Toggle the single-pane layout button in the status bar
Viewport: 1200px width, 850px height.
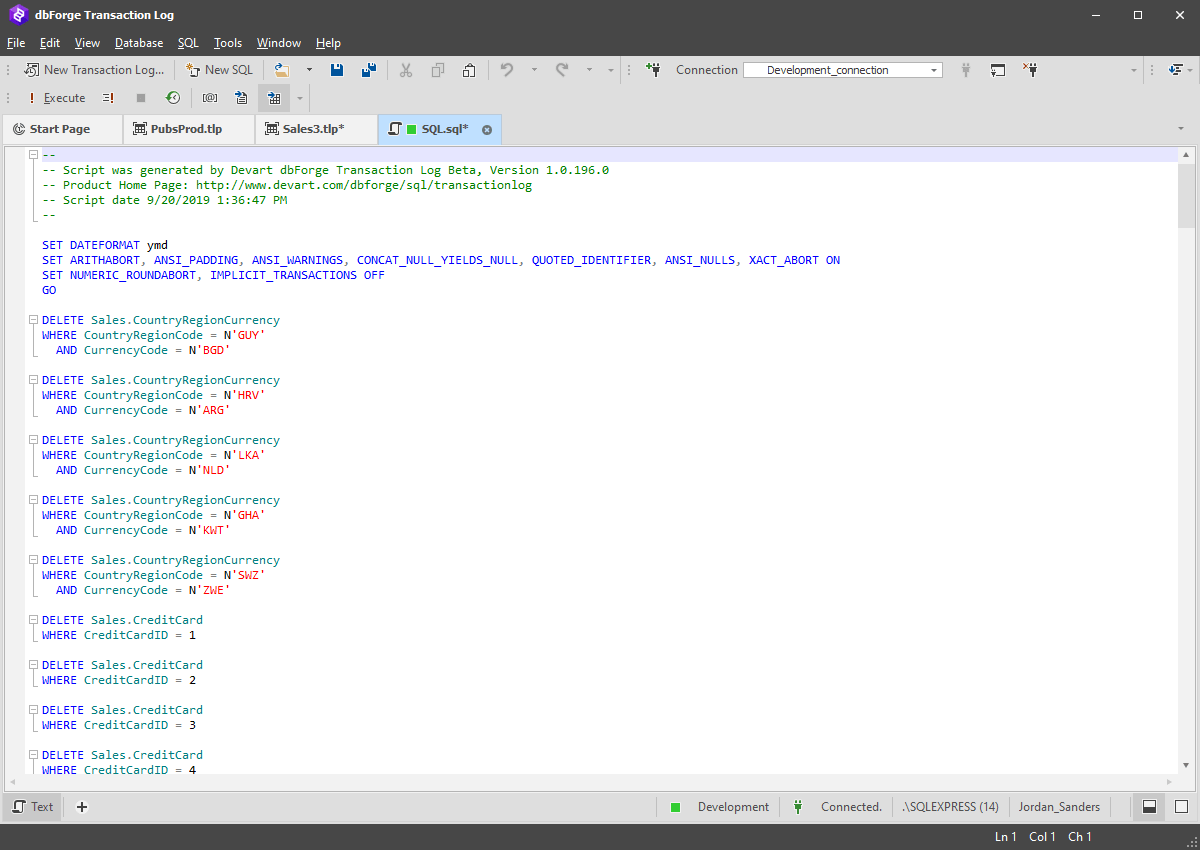tap(1181, 807)
